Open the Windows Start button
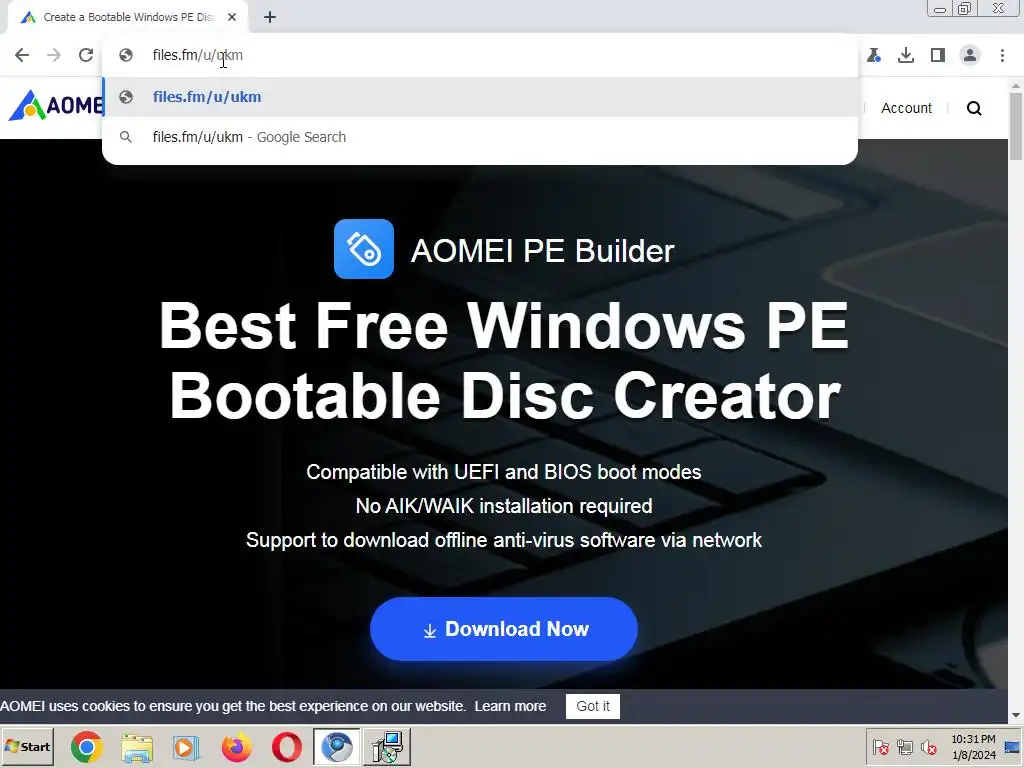The height and width of the screenshot is (768, 1024). (27, 746)
